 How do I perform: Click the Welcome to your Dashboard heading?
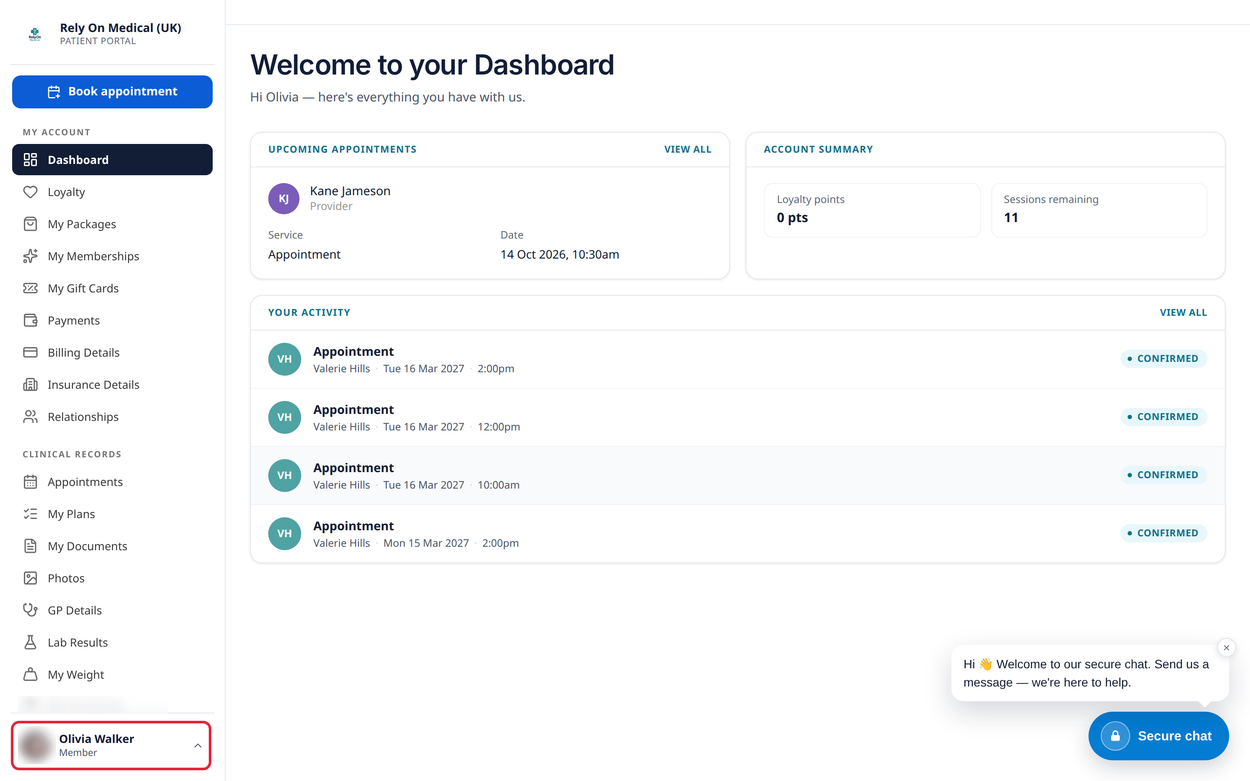point(432,65)
